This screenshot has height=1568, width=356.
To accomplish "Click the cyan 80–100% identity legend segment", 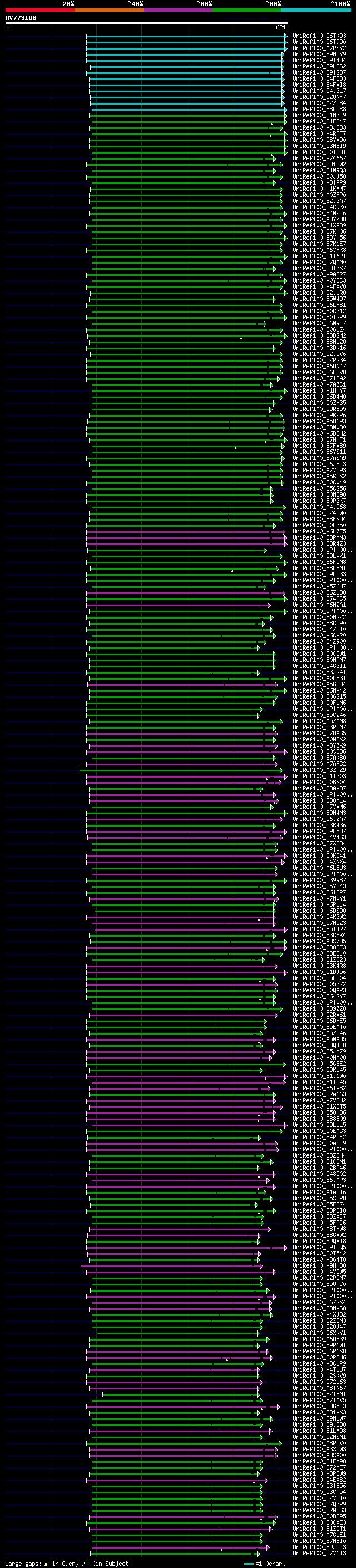I will tap(317, 10).
